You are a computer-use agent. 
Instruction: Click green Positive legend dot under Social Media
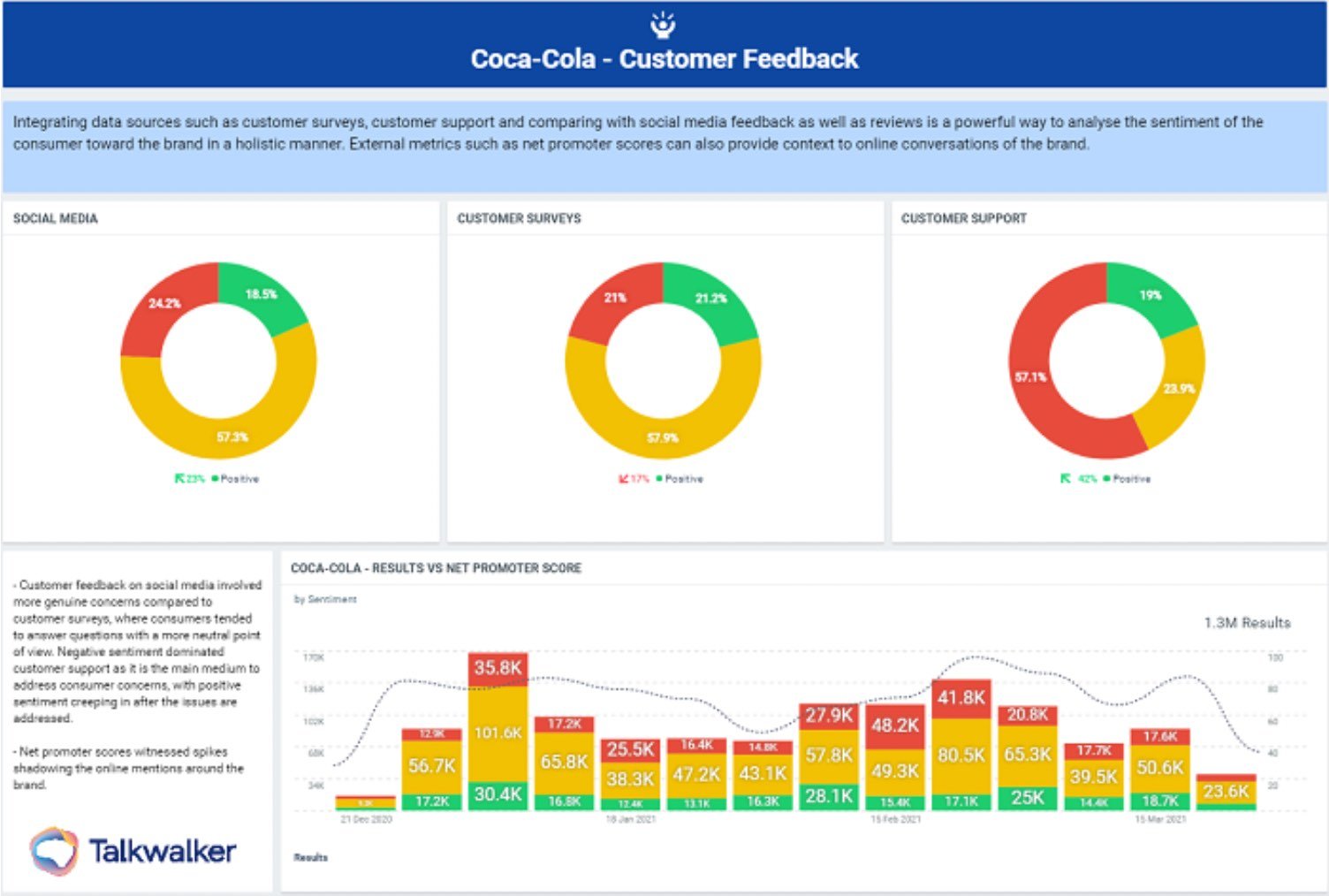click(215, 479)
